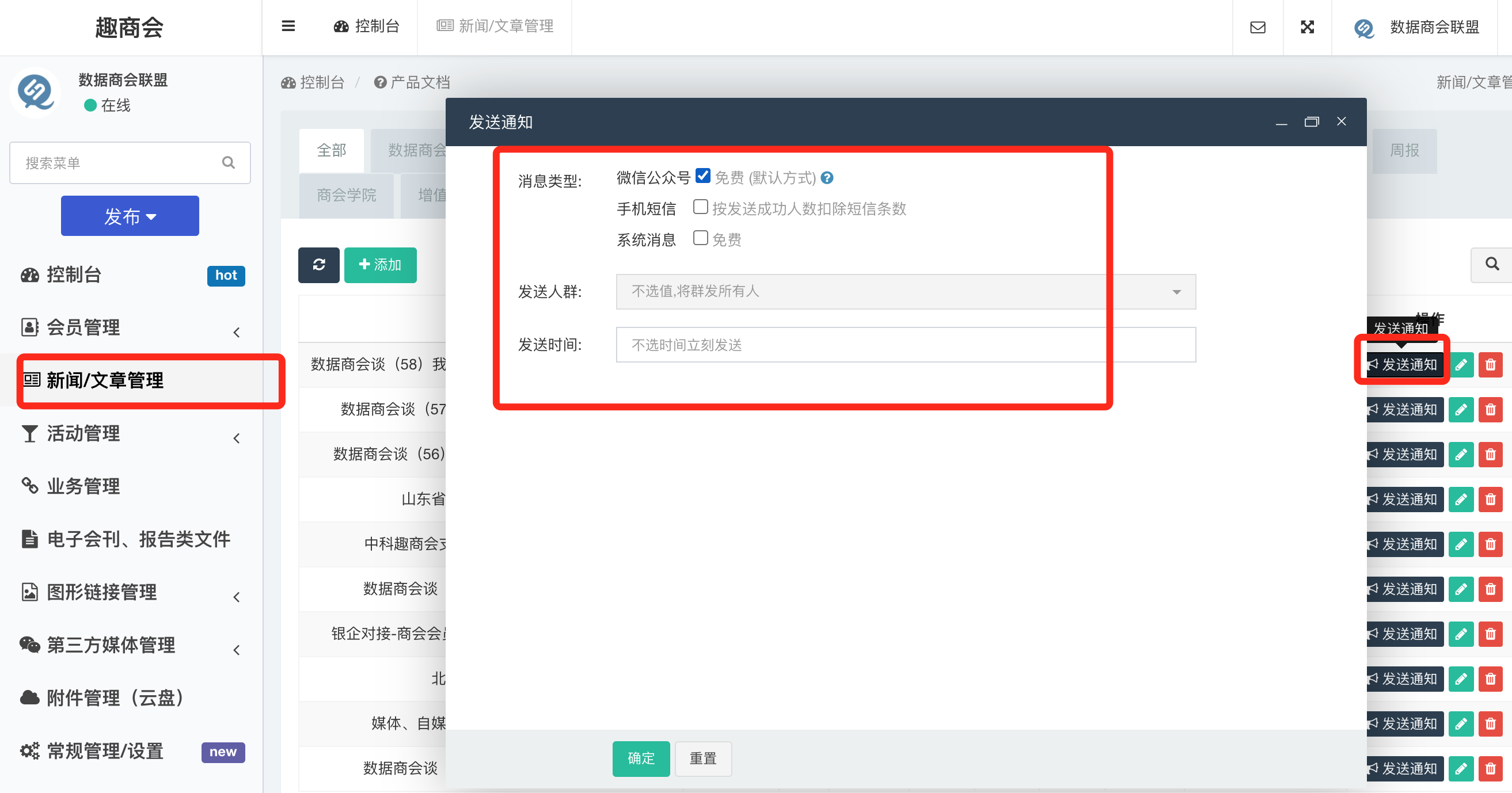This screenshot has width=1512, height=793.
Task: Click the green 确定 button
Action: click(640, 758)
